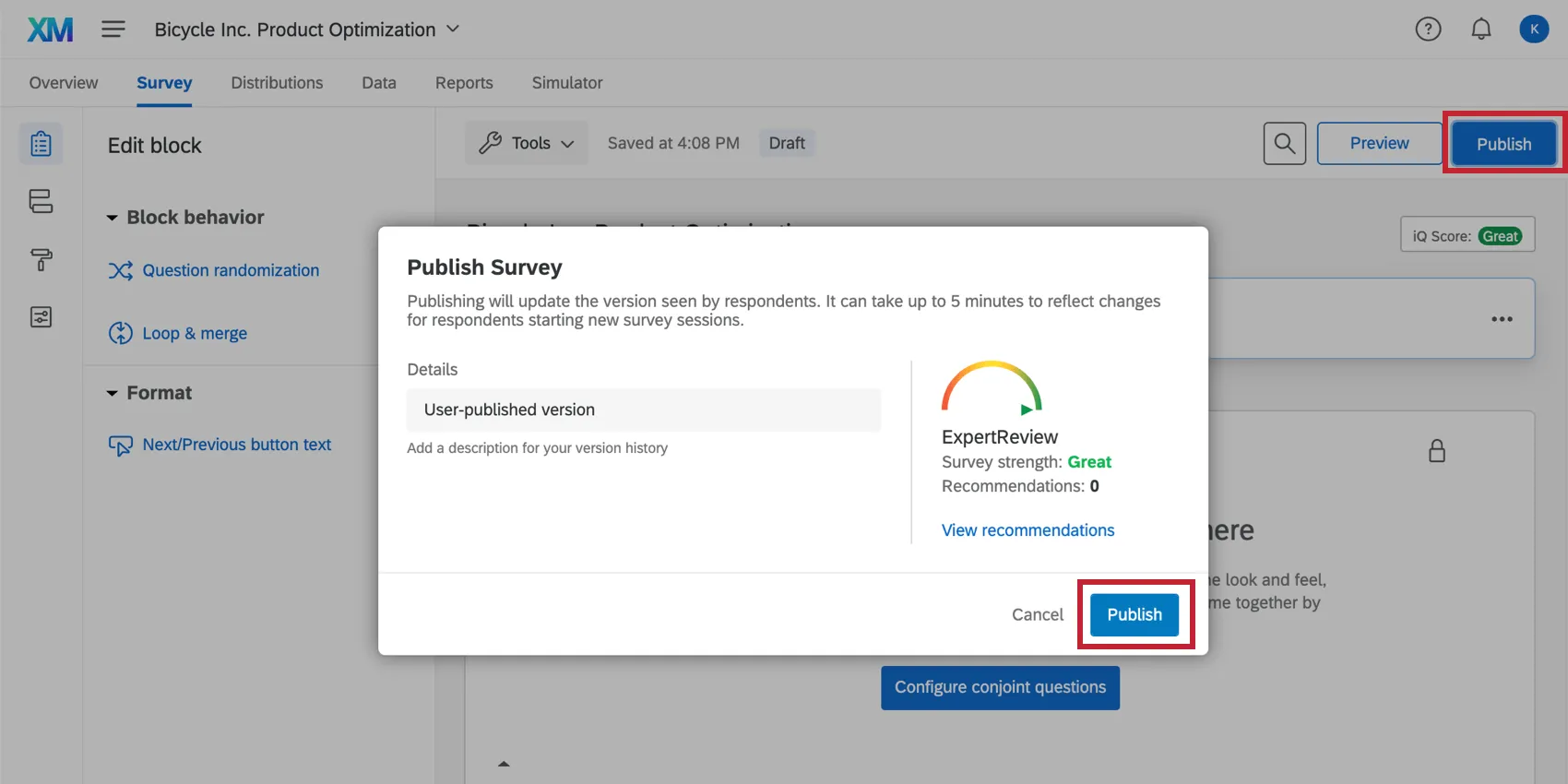Click the version description input field
Screen dimensions: 1568x784
pyautogui.click(x=643, y=410)
